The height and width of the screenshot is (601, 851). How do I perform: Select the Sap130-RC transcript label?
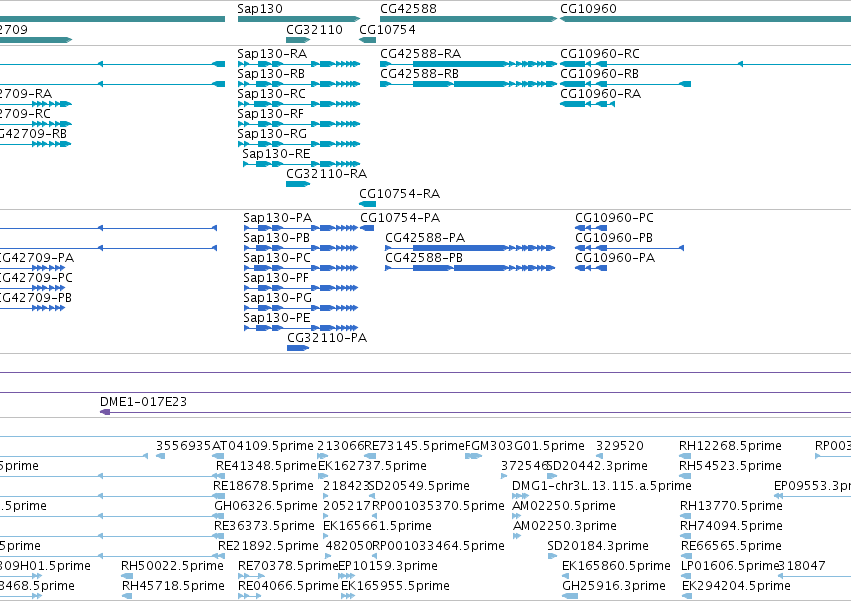pos(271,94)
